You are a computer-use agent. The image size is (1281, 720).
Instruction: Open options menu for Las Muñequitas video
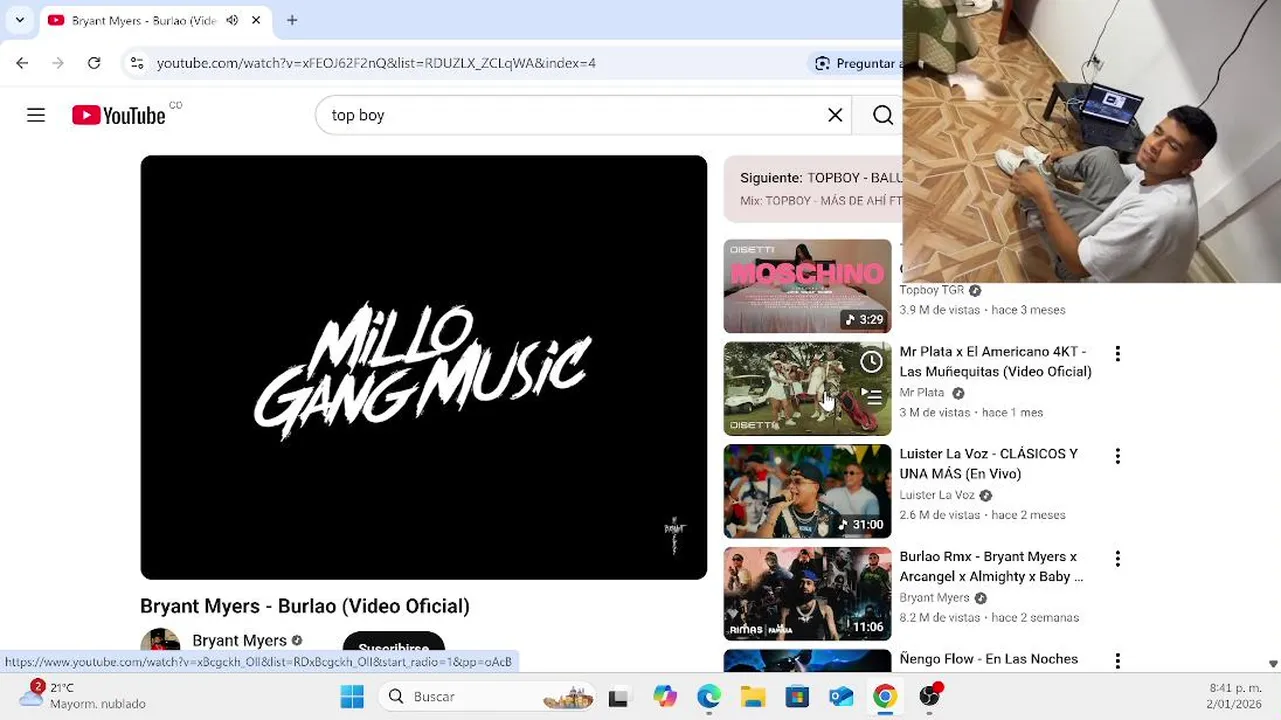pos(1118,353)
